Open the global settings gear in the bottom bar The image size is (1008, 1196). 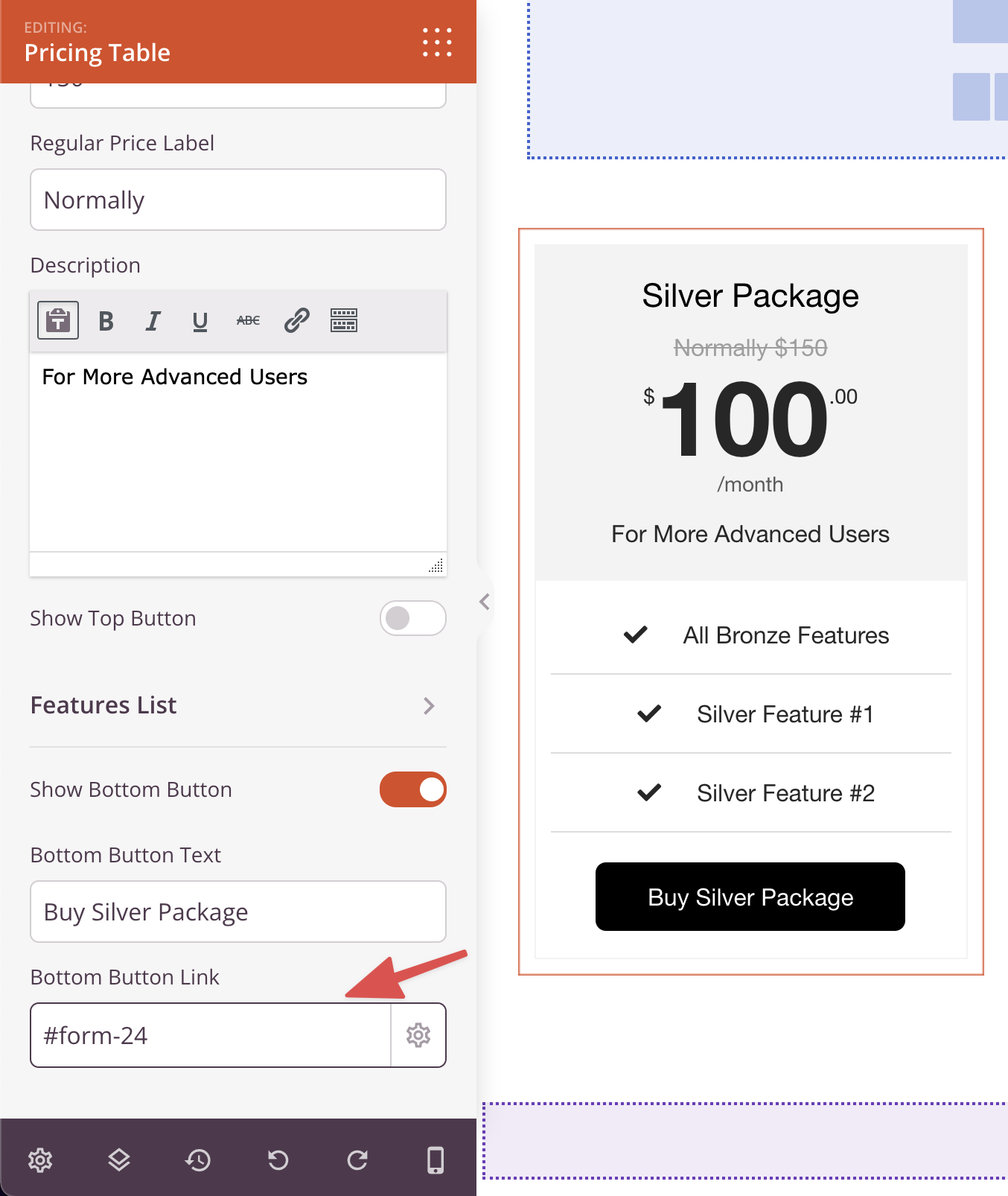(x=41, y=1160)
